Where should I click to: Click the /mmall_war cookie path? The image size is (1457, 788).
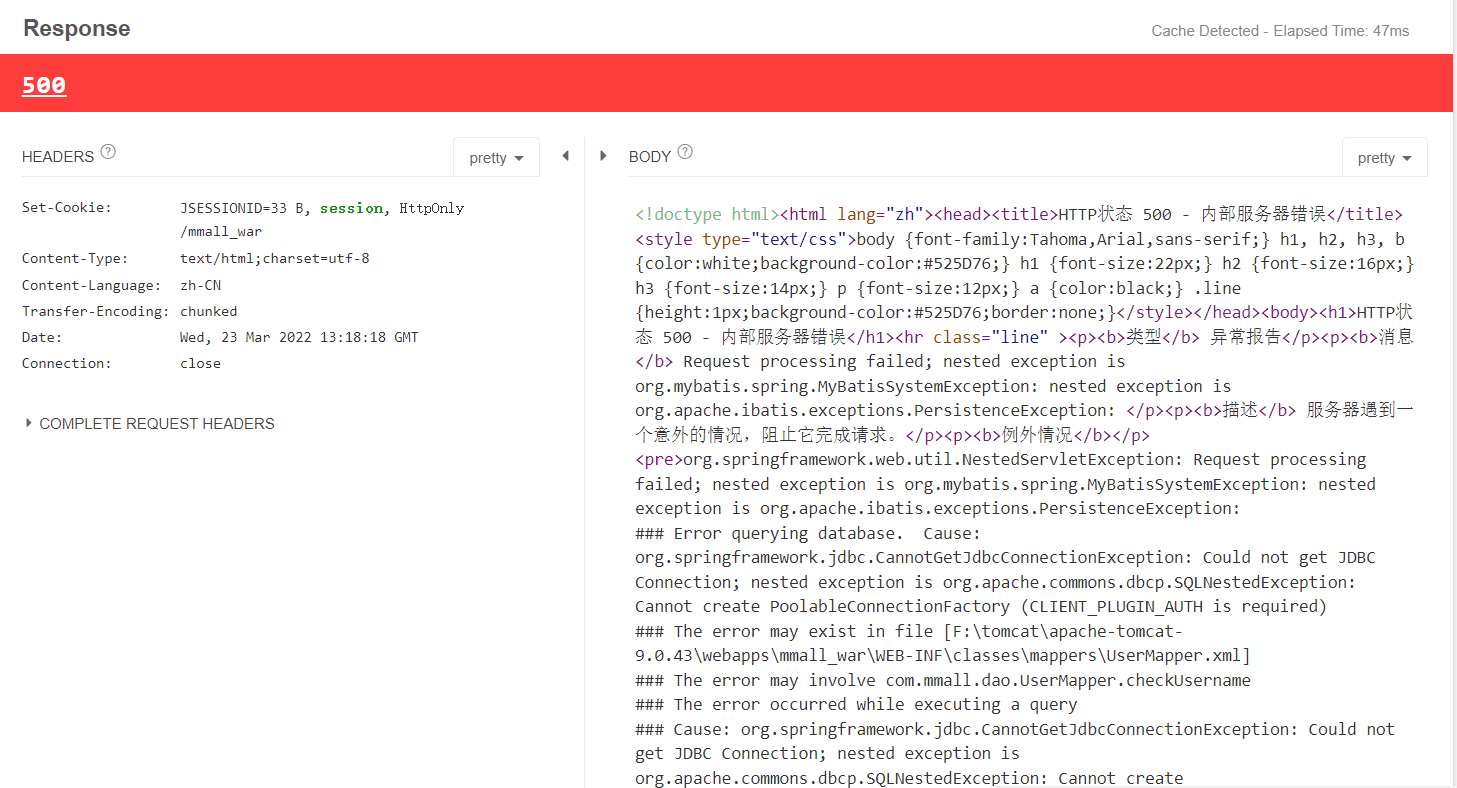click(x=221, y=232)
